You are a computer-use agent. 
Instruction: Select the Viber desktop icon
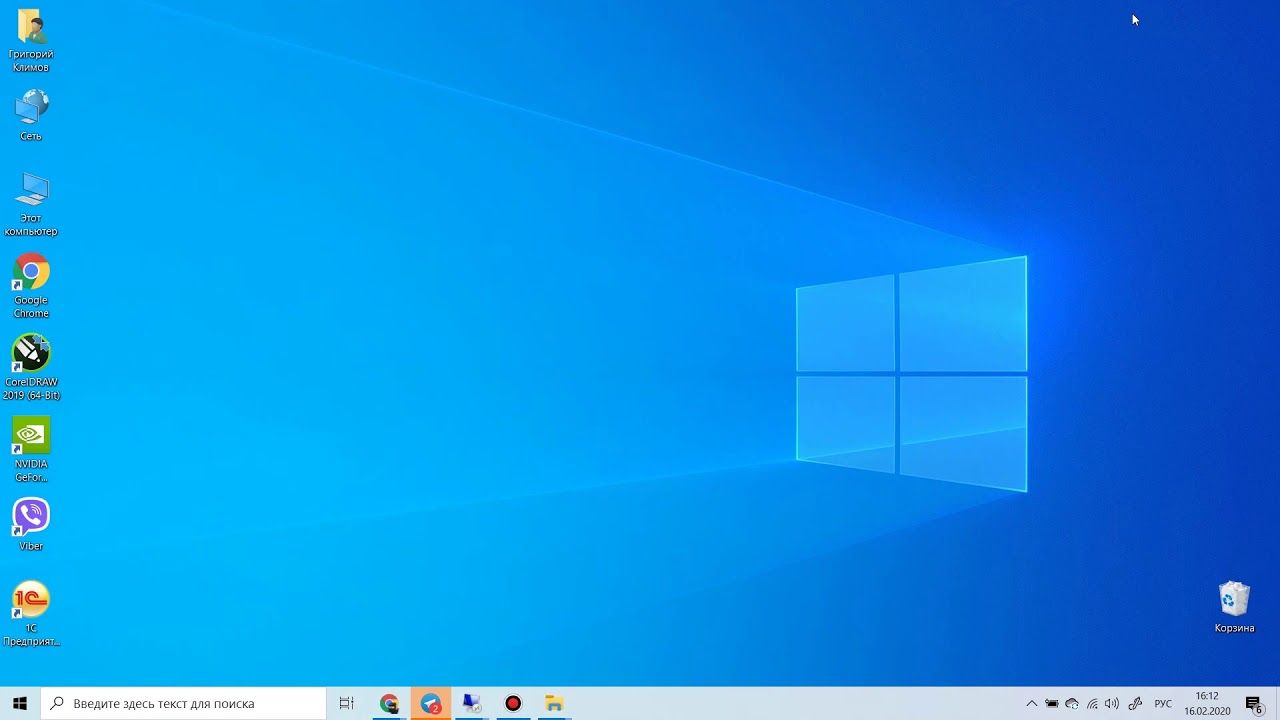click(x=31, y=517)
